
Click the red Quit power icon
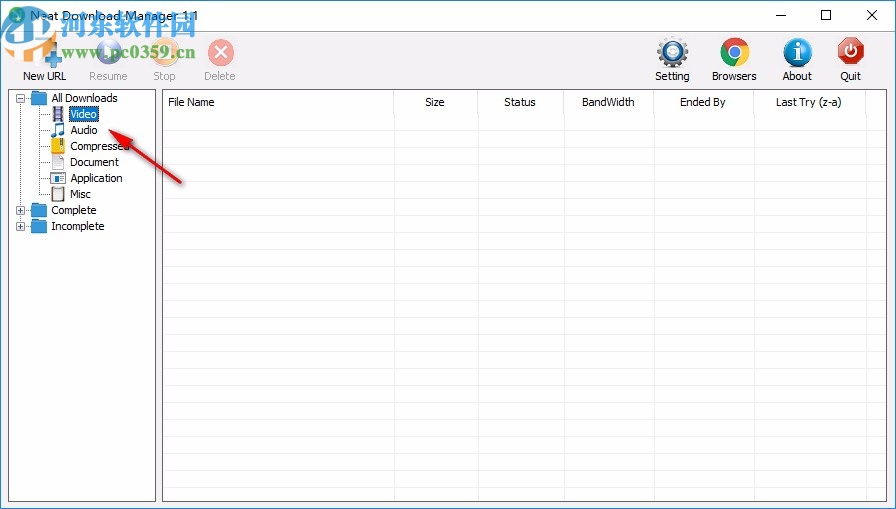pyautogui.click(x=850, y=53)
